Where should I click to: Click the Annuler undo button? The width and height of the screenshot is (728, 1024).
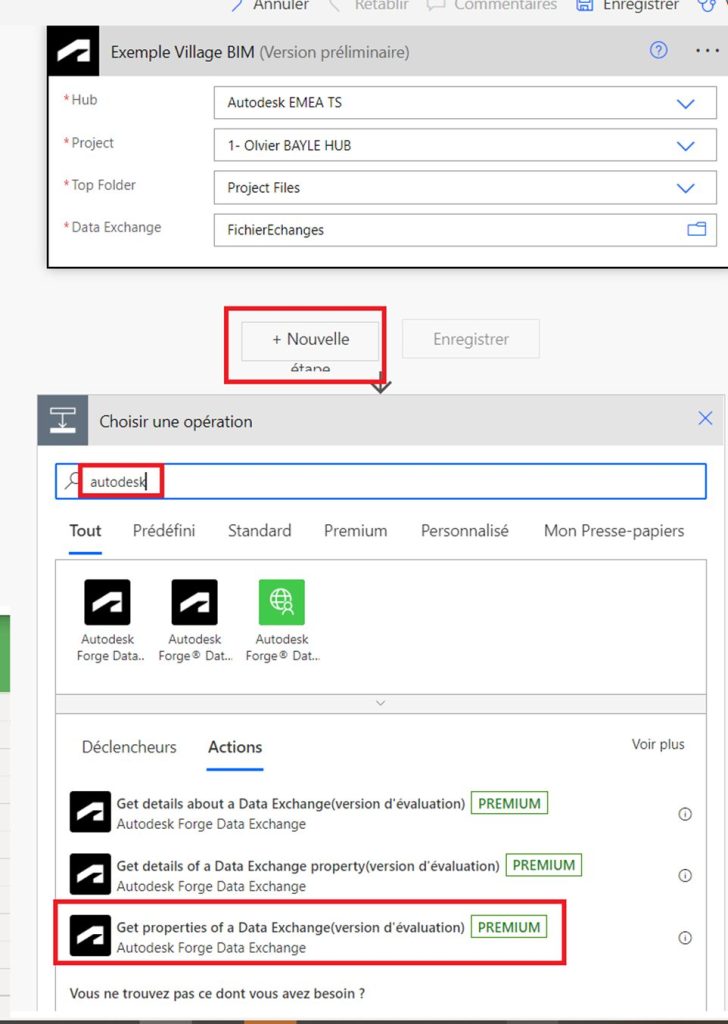coord(270,5)
